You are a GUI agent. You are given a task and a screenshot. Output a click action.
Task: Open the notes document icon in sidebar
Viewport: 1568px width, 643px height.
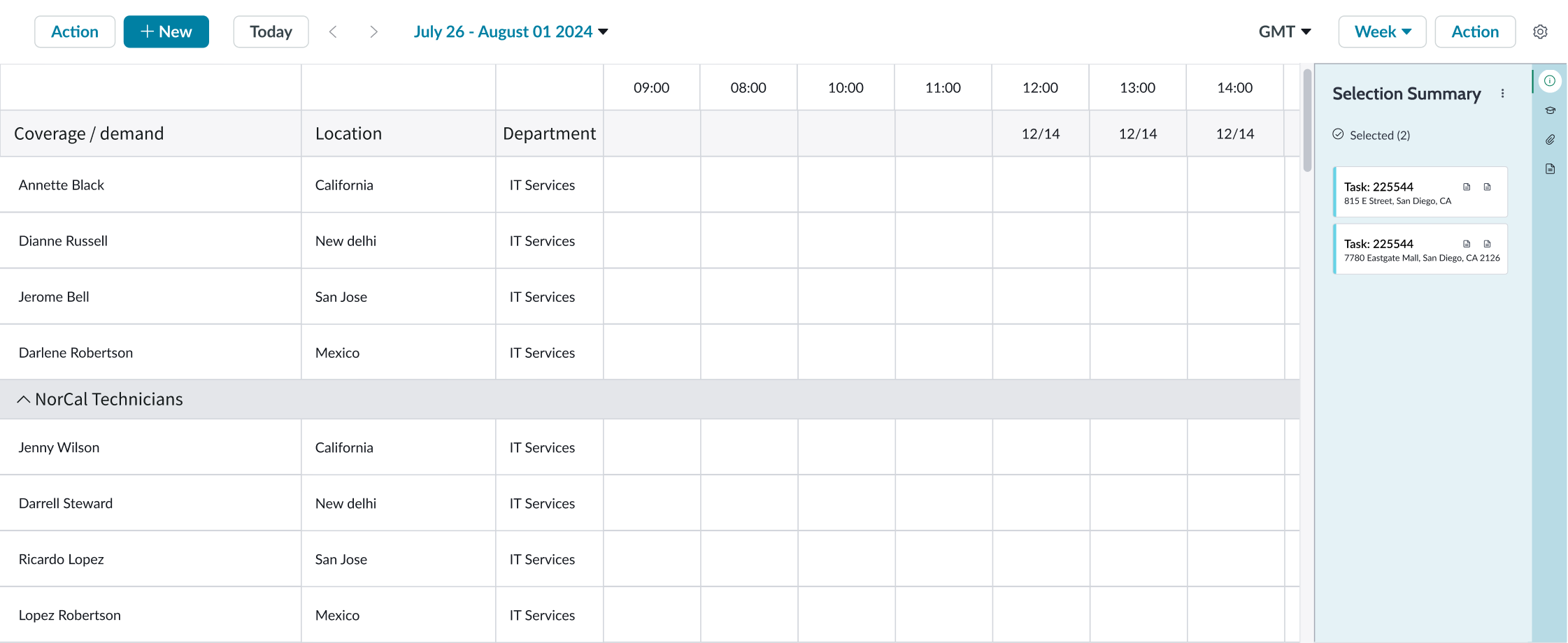pyautogui.click(x=1551, y=168)
